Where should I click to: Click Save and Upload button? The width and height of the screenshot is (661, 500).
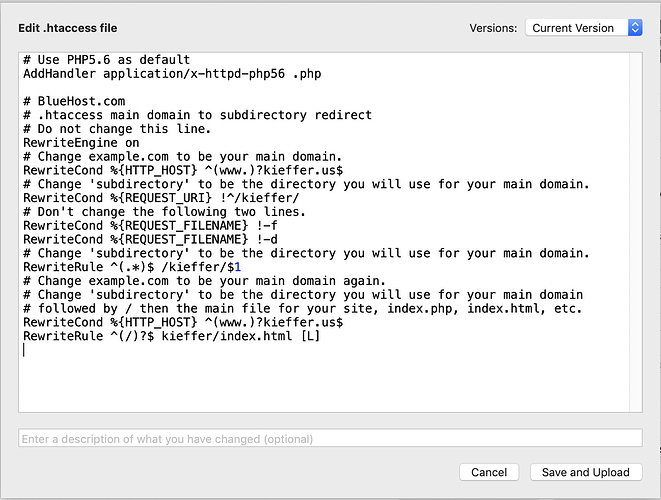(586, 472)
